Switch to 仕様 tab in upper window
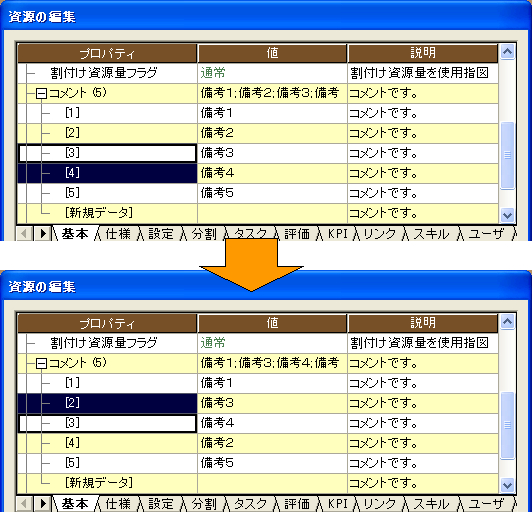This screenshot has width=532, height=512. coord(118,233)
